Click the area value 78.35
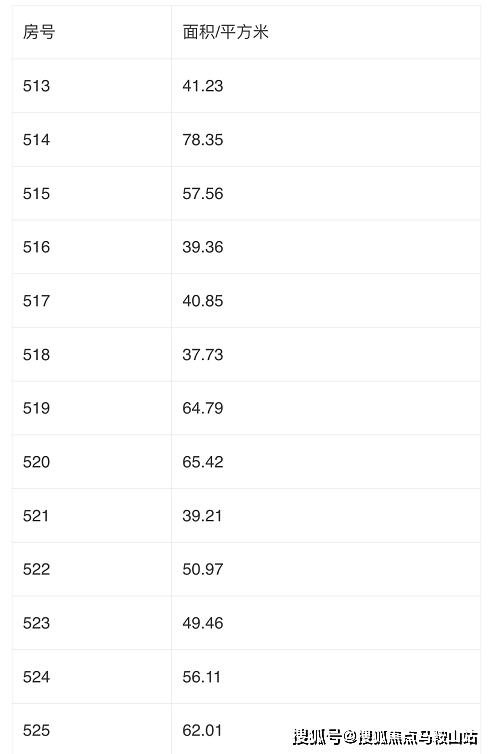The height and width of the screenshot is (754, 492). point(203,140)
